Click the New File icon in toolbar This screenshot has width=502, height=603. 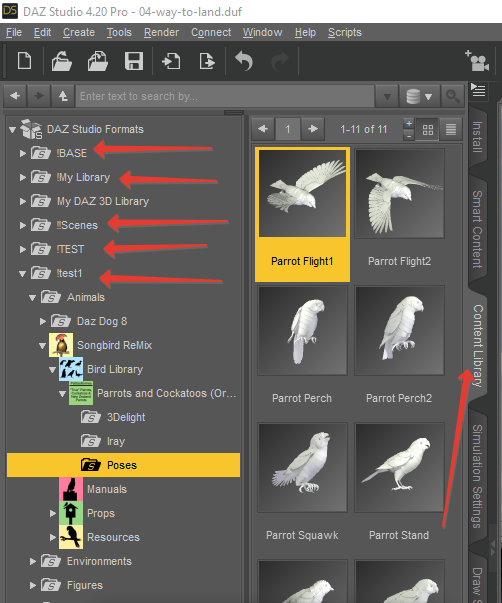point(25,61)
